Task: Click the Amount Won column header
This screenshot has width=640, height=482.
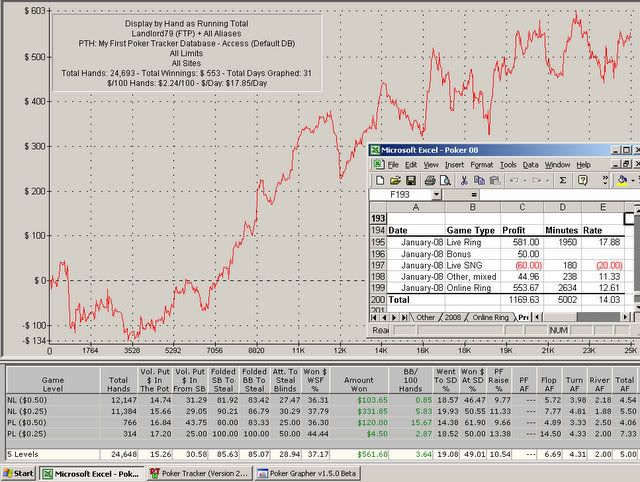Action: pos(359,380)
